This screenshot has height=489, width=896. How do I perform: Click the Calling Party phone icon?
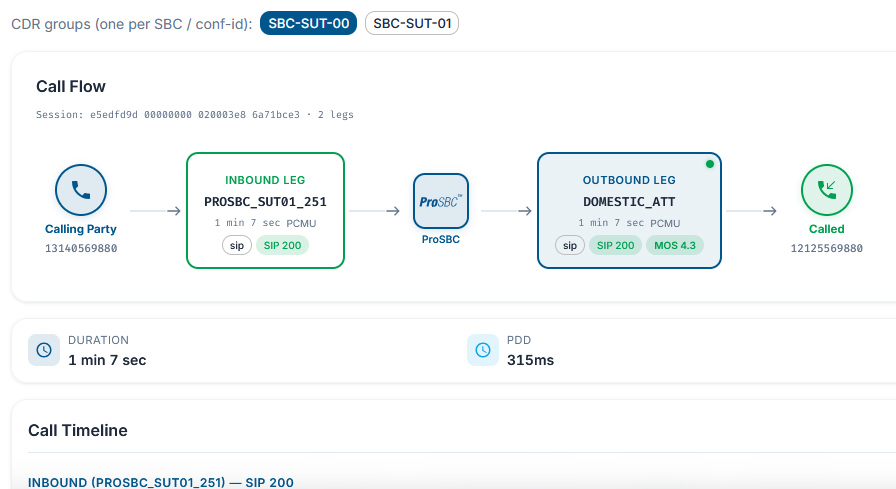81,190
